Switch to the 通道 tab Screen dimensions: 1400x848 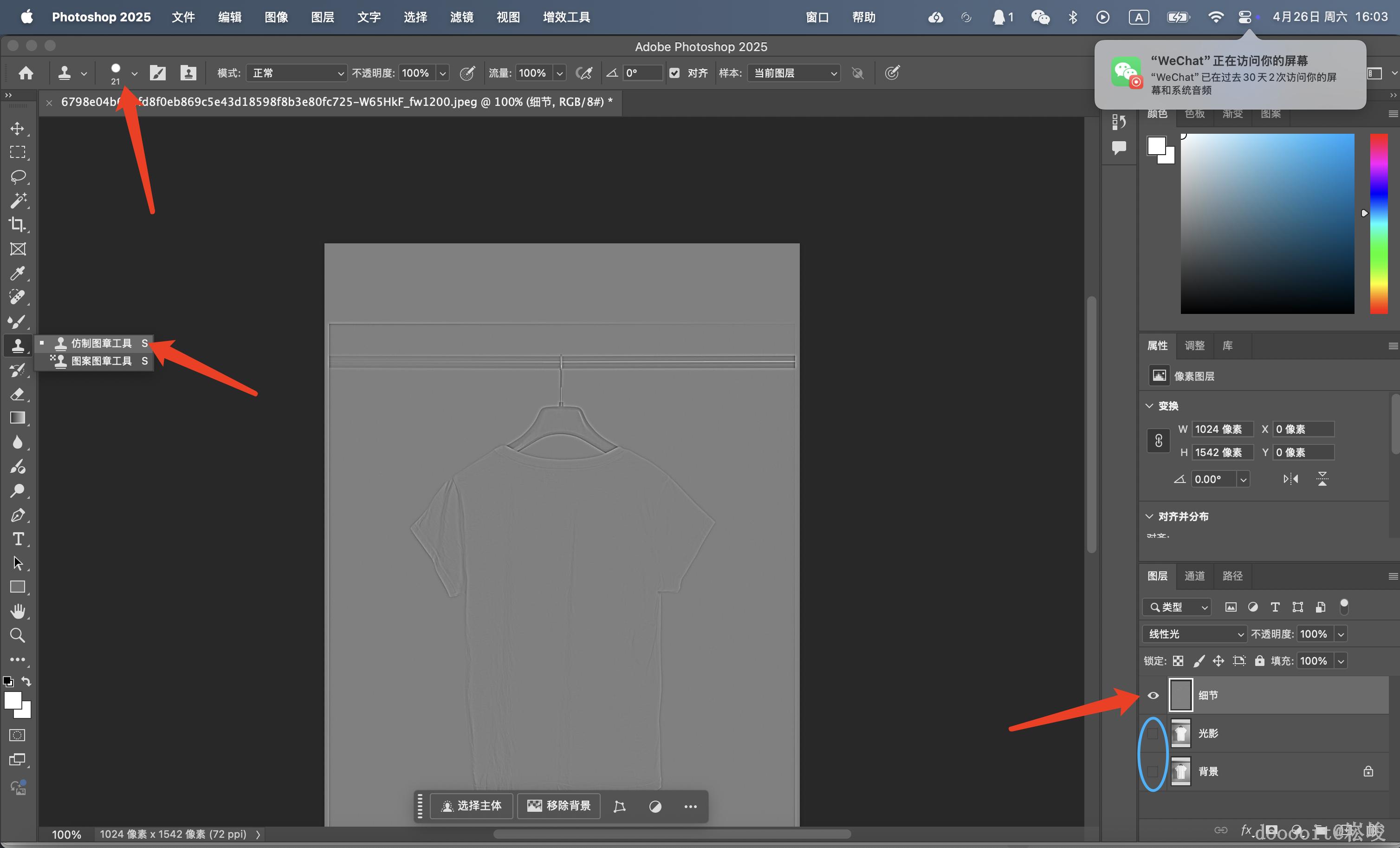click(x=1194, y=576)
